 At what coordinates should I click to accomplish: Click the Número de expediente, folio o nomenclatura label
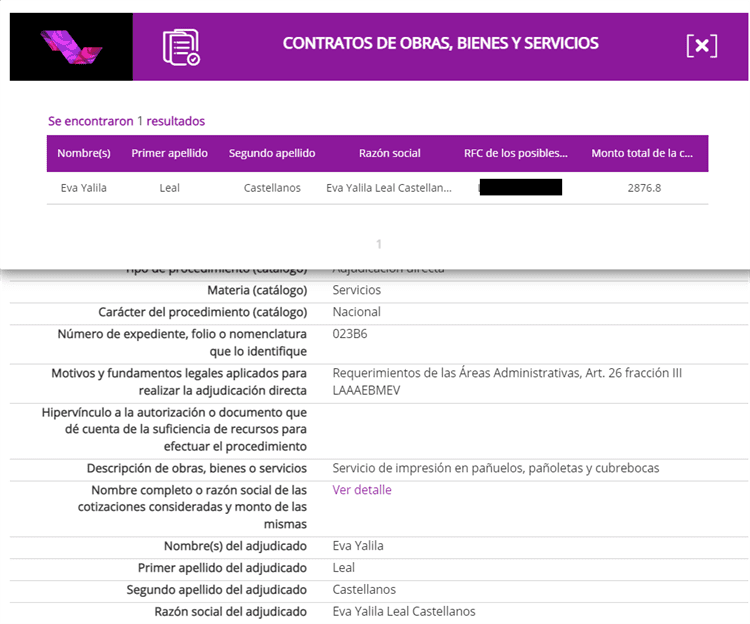click(x=182, y=342)
